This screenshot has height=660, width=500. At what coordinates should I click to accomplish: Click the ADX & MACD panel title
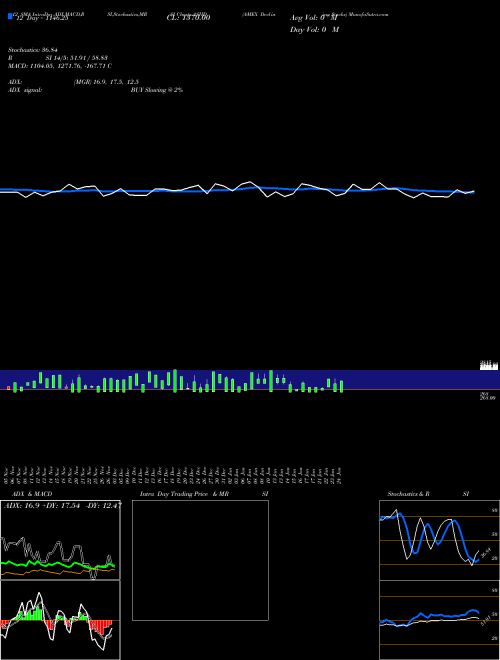pos(32,494)
